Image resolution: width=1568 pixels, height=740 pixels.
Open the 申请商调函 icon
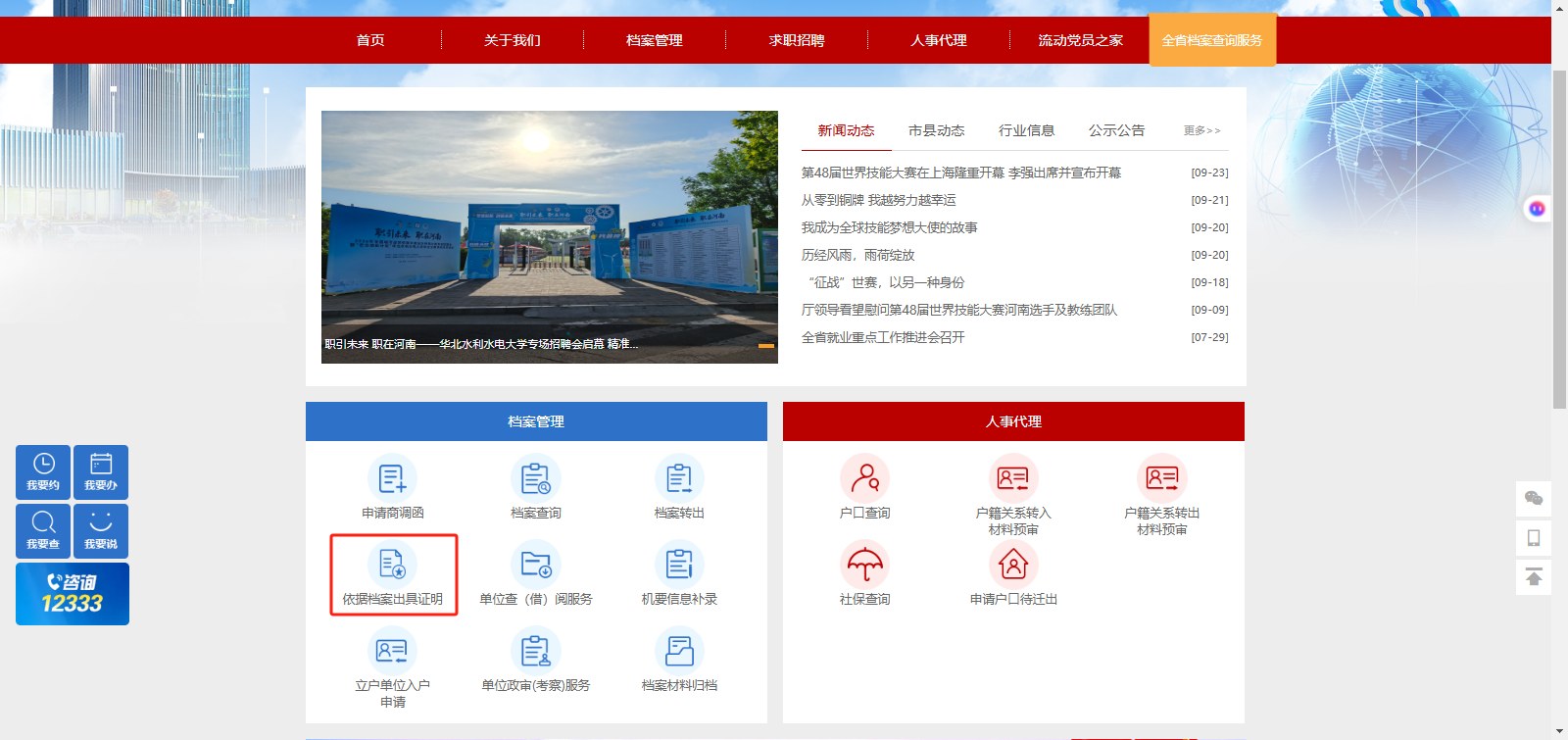tap(392, 479)
